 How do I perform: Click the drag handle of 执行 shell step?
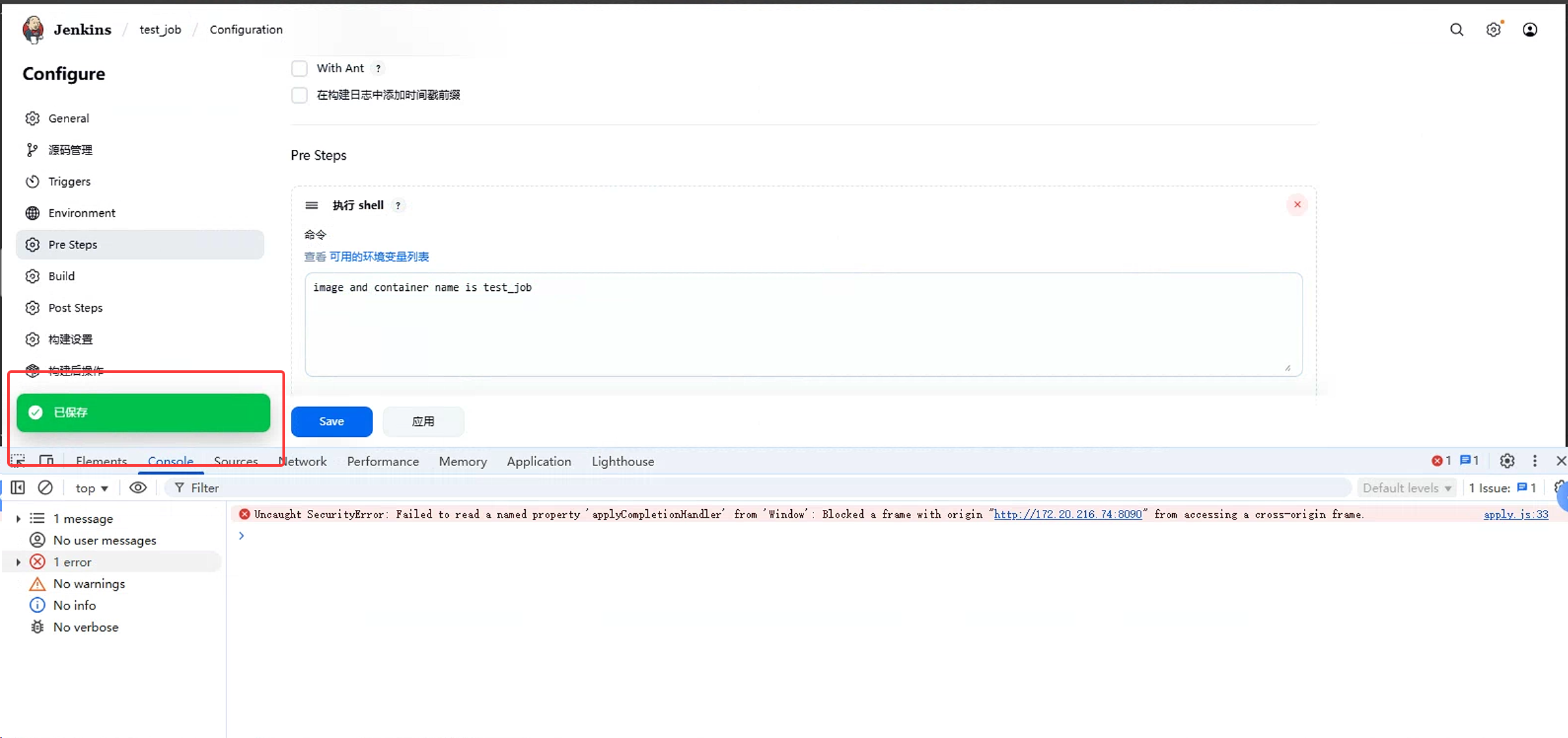pos(312,205)
